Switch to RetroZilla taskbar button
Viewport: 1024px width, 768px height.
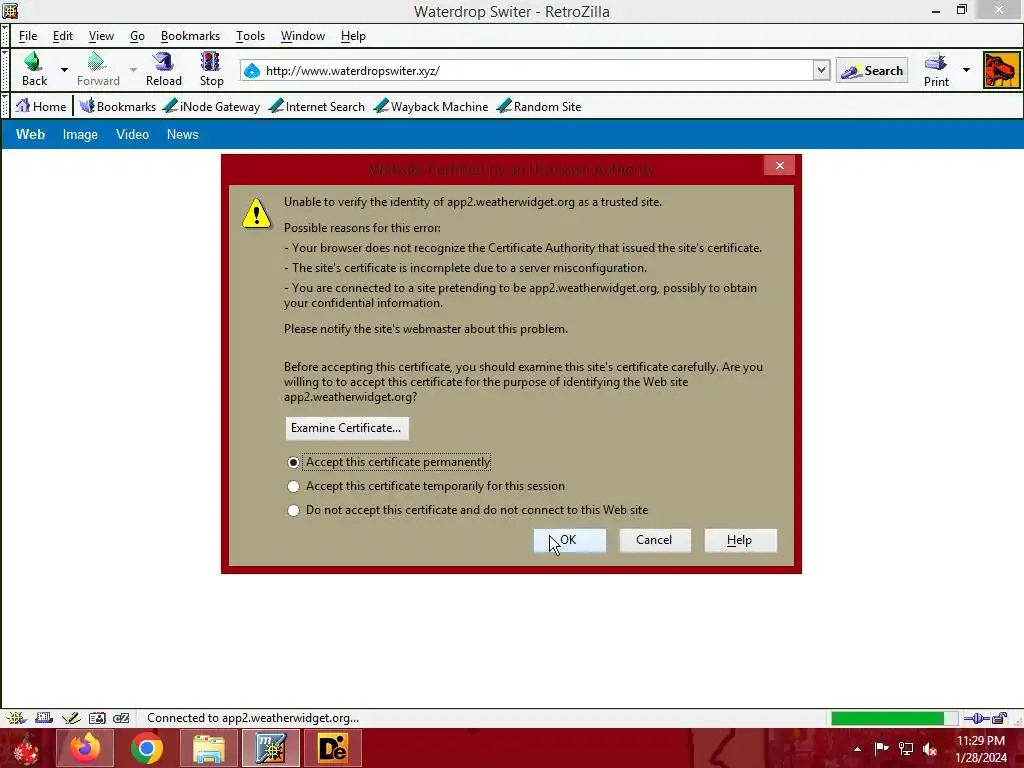pos(270,748)
